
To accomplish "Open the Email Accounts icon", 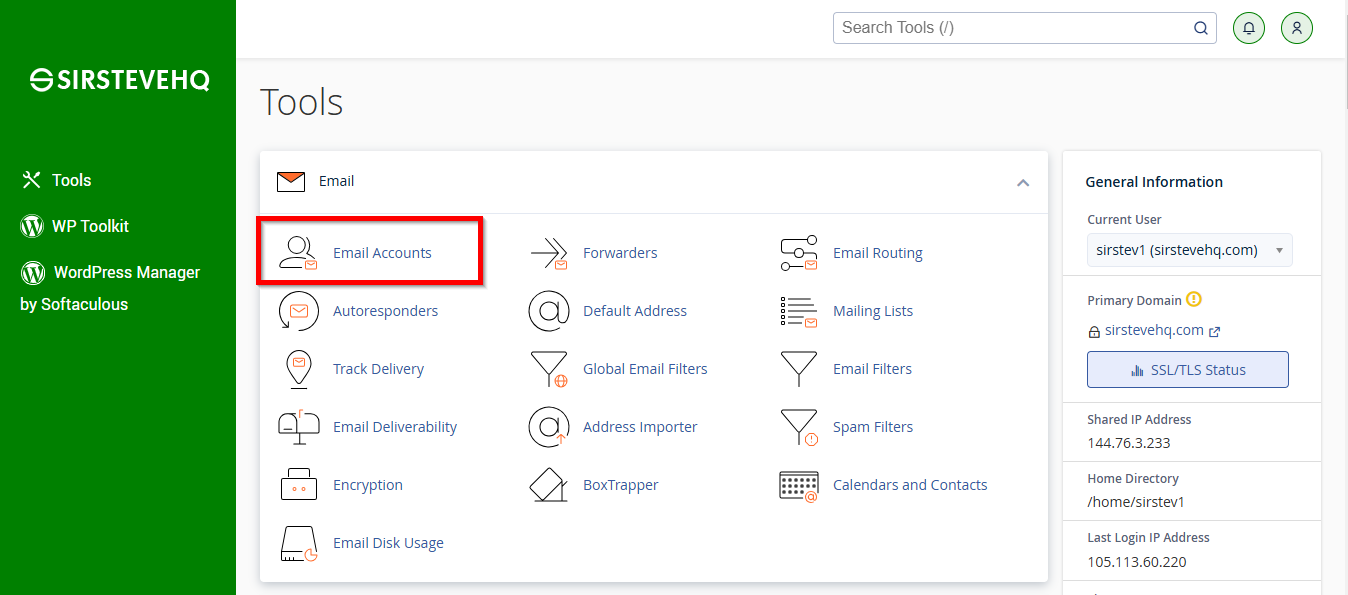I will (298, 253).
